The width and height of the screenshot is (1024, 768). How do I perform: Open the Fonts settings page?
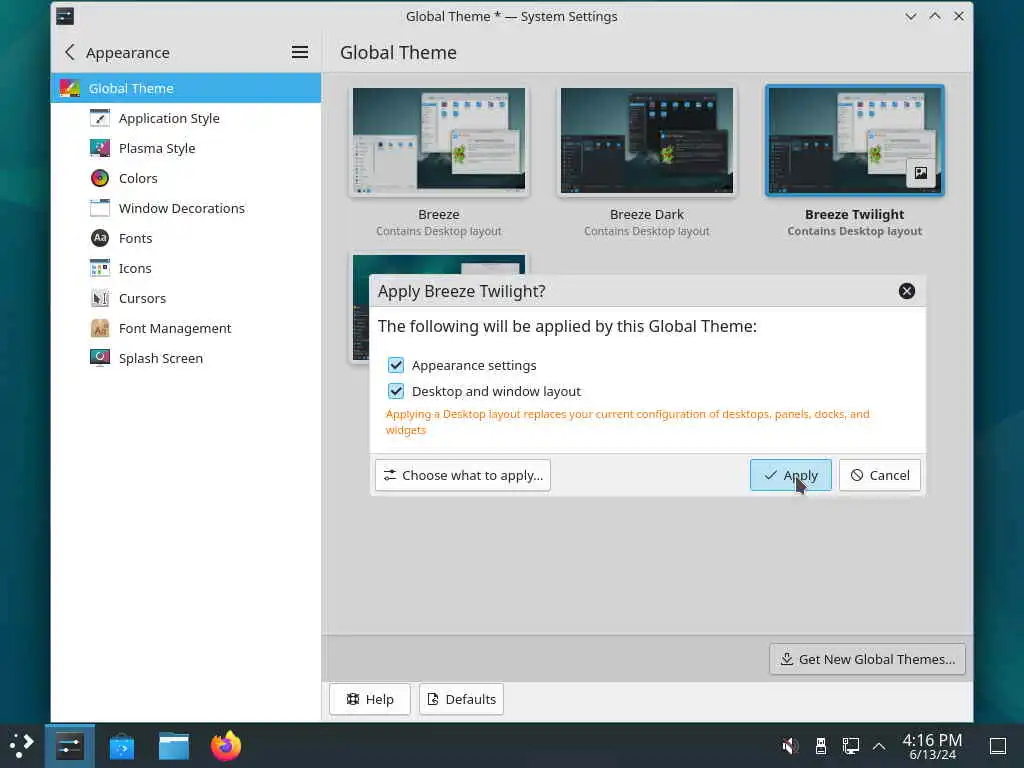(185, 238)
